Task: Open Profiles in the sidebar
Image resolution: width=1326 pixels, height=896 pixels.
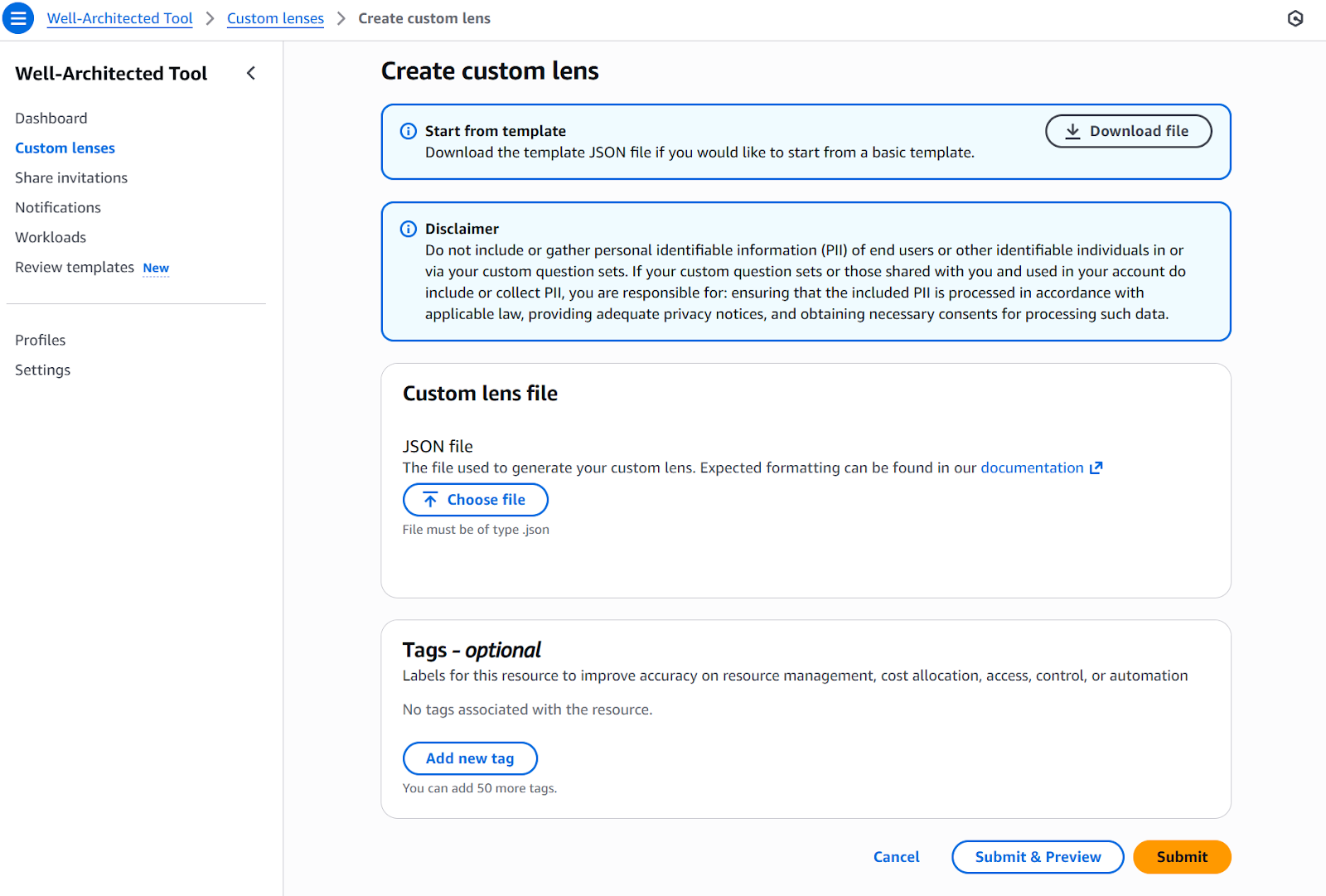Action: click(x=41, y=341)
